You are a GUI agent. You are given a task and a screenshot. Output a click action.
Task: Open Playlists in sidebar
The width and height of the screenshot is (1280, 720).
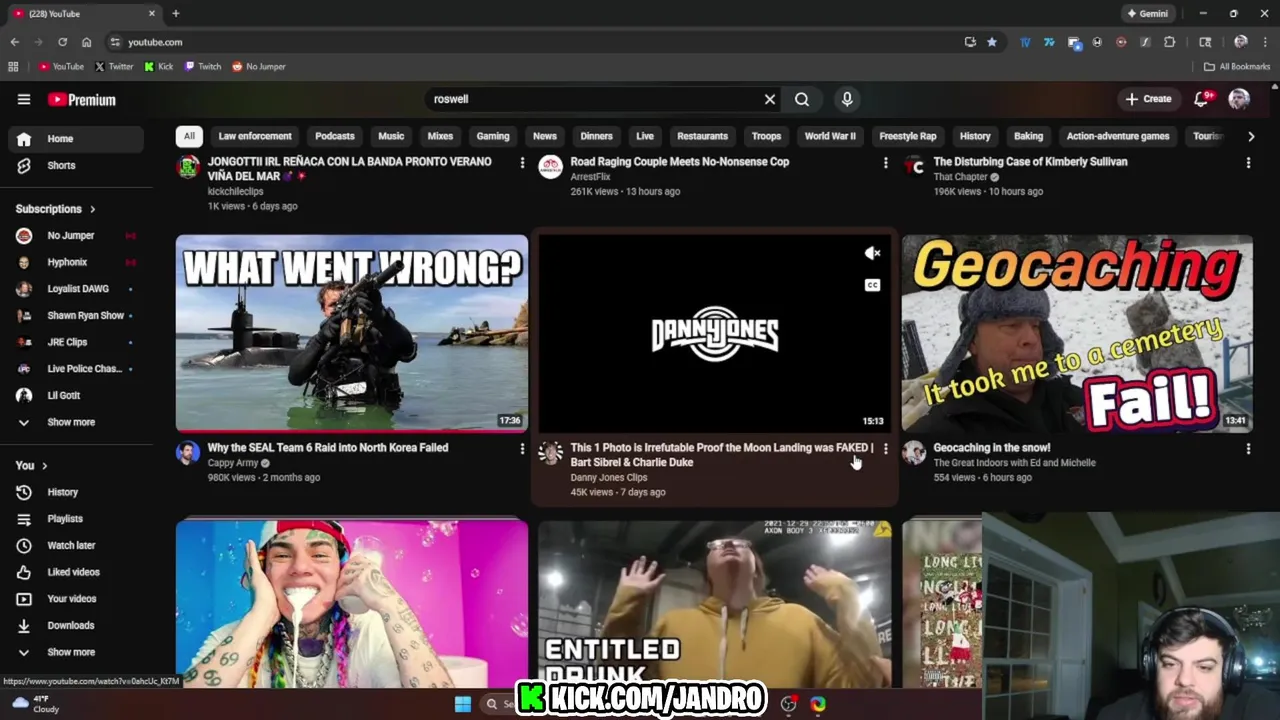click(x=76, y=519)
